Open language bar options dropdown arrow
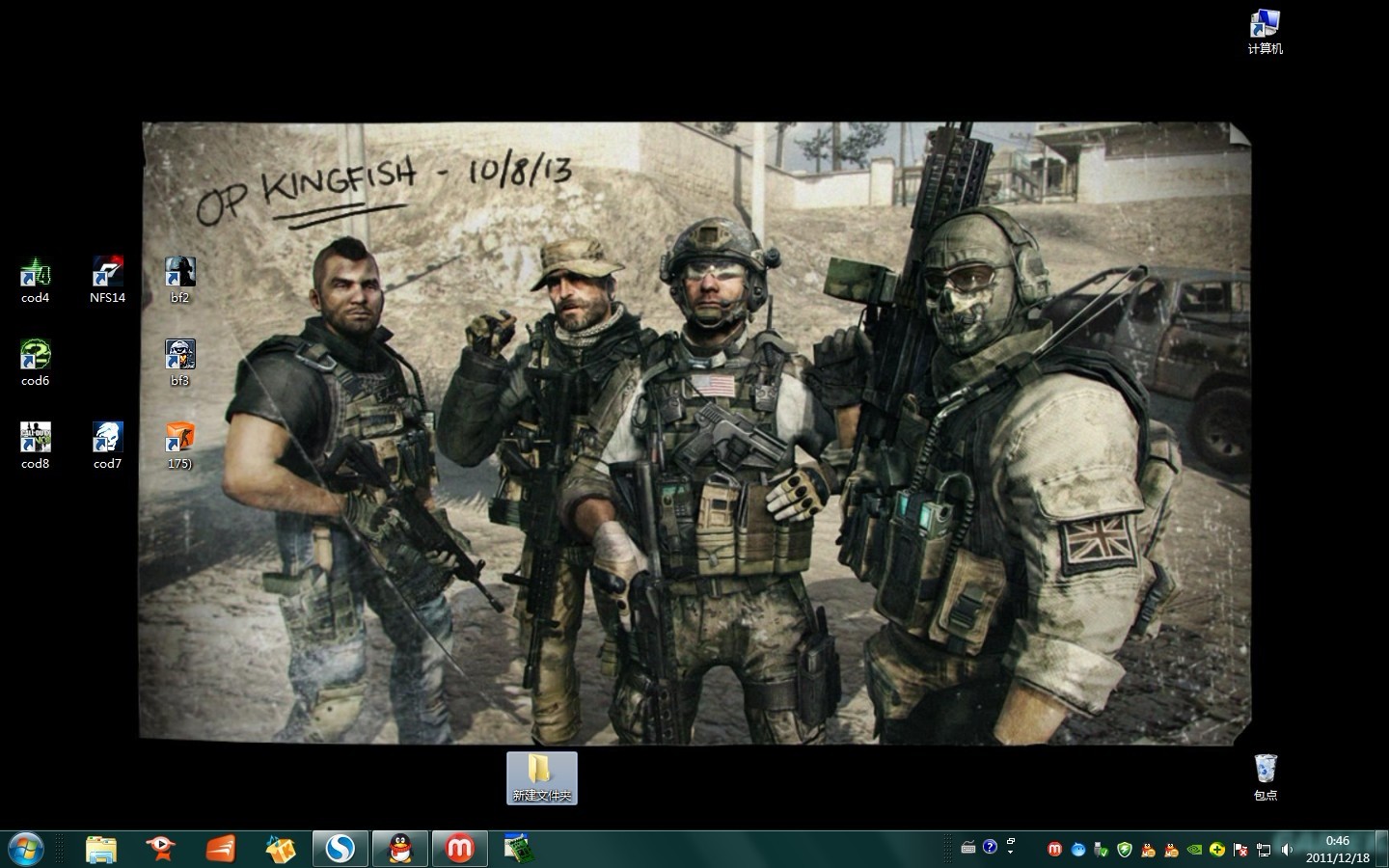 [x=1011, y=853]
